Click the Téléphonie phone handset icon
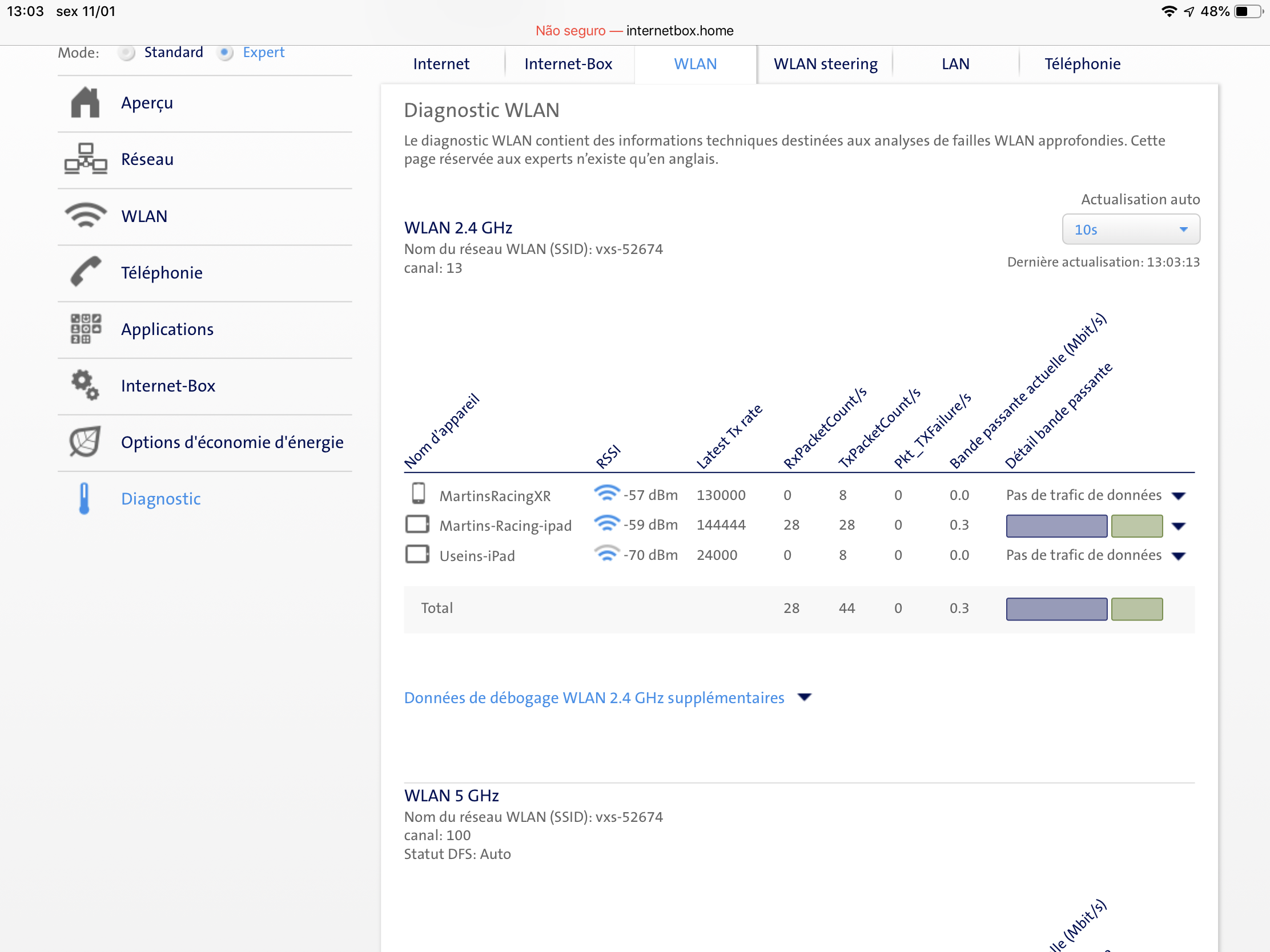1270x952 pixels. (x=85, y=272)
